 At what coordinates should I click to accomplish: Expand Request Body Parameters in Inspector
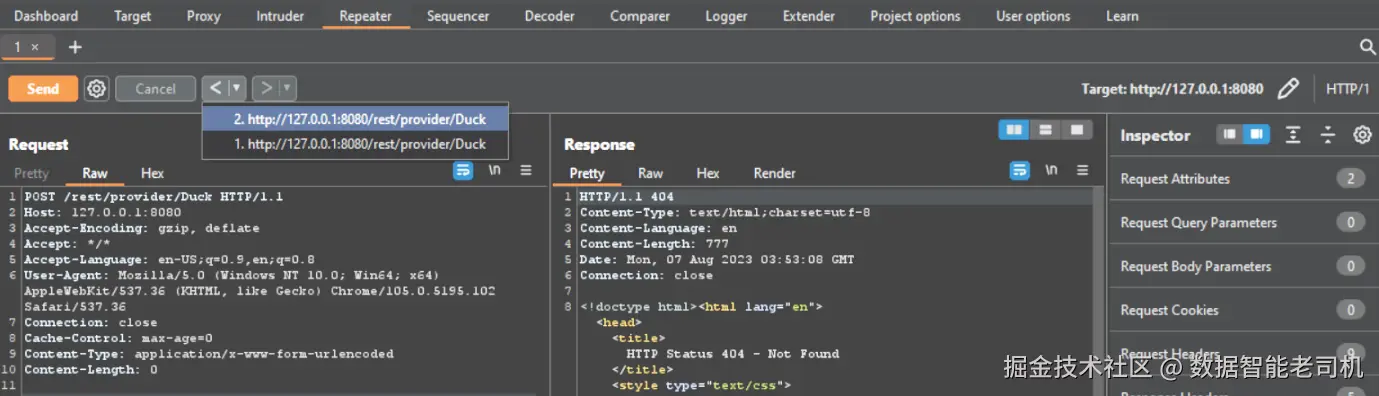point(1242,267)
